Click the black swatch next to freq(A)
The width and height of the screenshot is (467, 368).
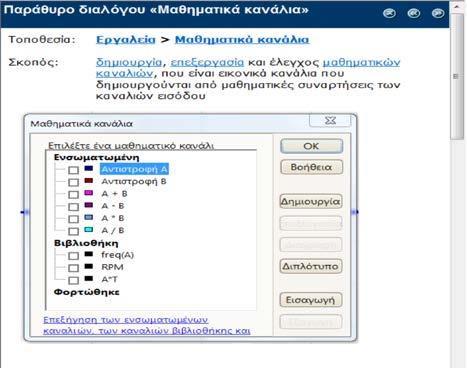point(88,254)
